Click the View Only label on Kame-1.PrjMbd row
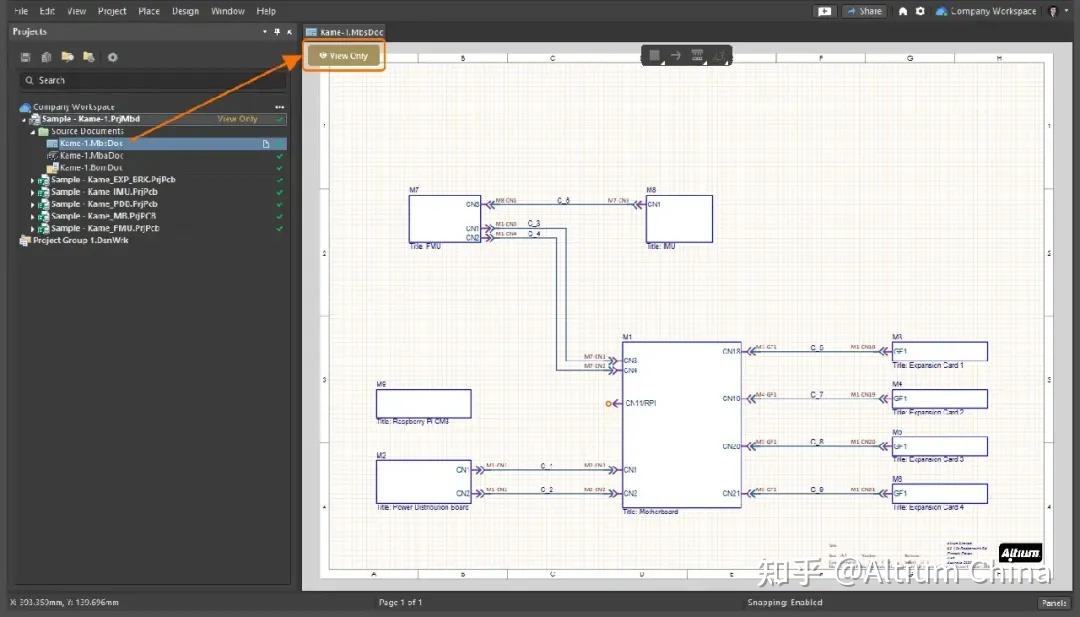1080x617 pixels. point(238,119)
